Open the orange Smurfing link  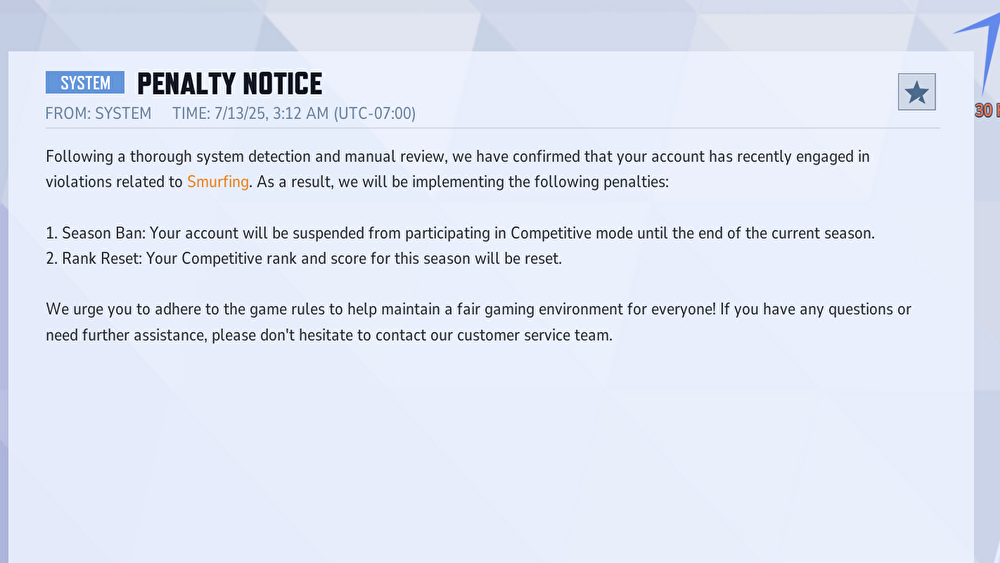pos(217,182)
